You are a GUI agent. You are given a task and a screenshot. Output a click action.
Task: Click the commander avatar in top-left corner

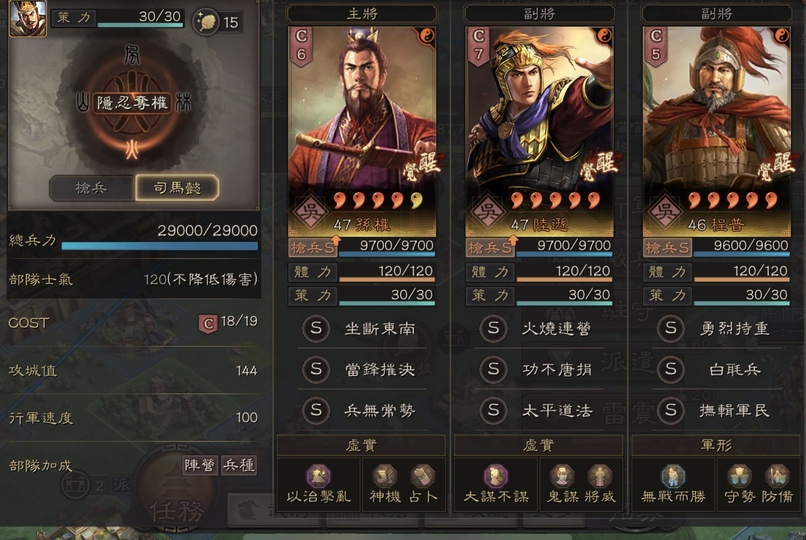[x=28, y=18]
